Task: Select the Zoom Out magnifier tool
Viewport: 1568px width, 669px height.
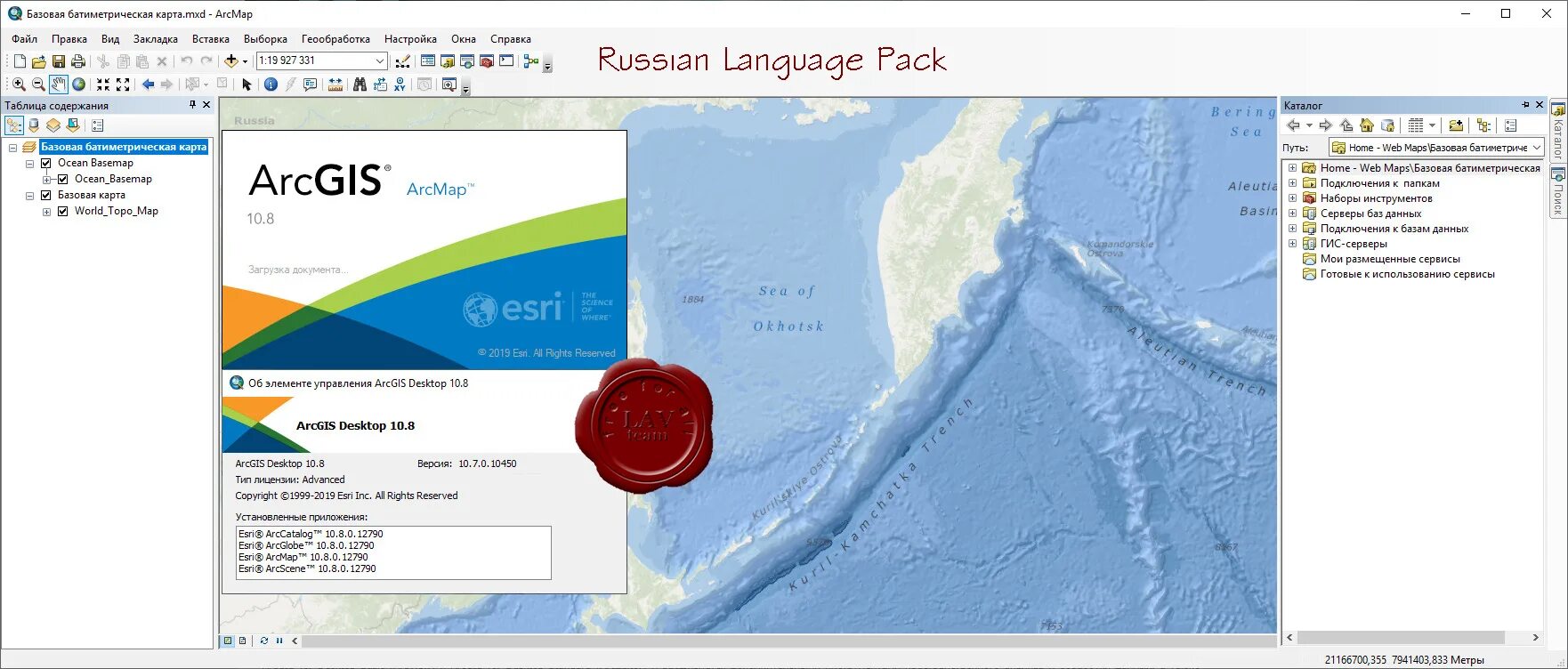Action: coord(38,85)
